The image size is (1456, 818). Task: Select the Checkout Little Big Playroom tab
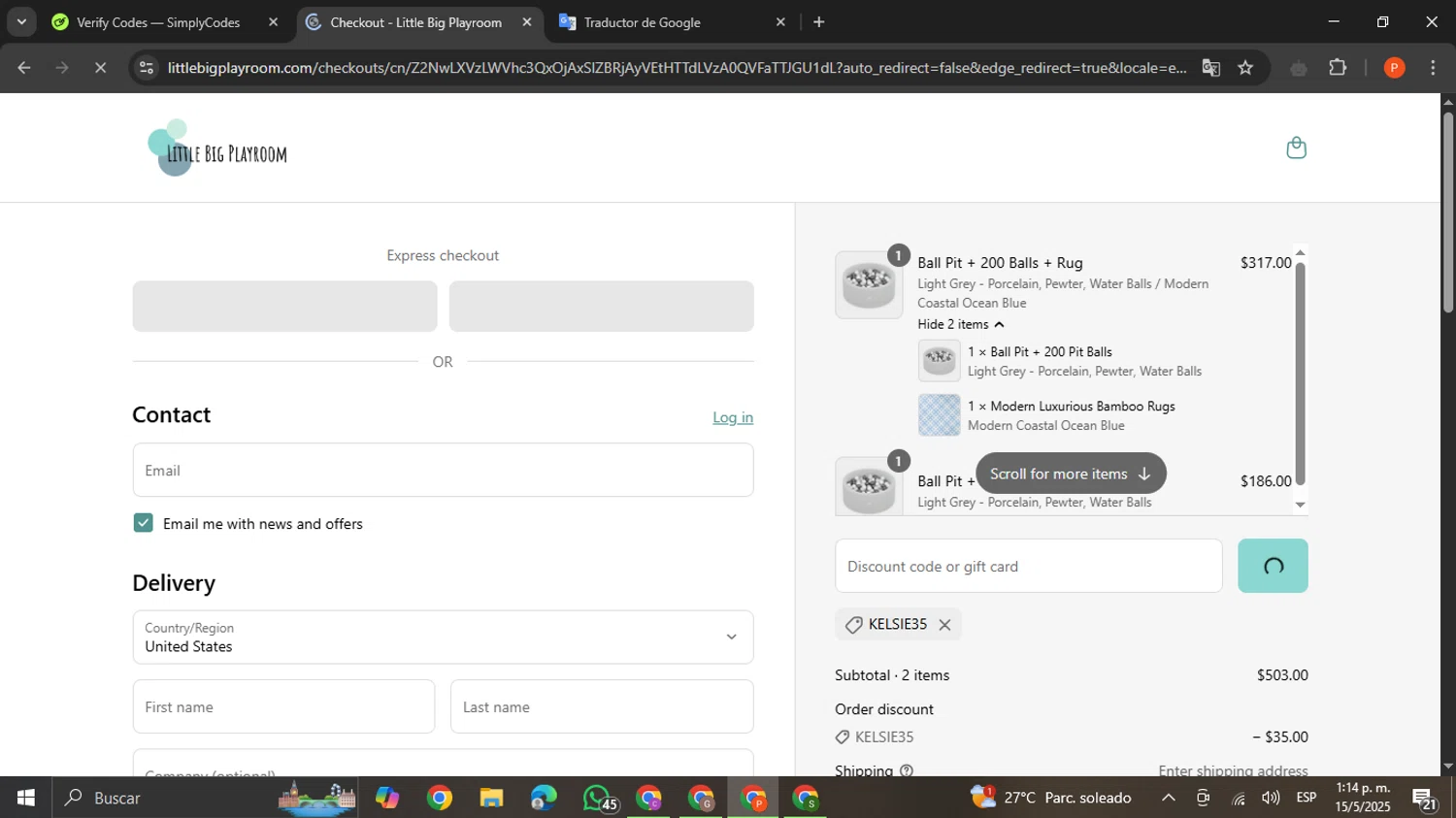(x=415, y=22)
